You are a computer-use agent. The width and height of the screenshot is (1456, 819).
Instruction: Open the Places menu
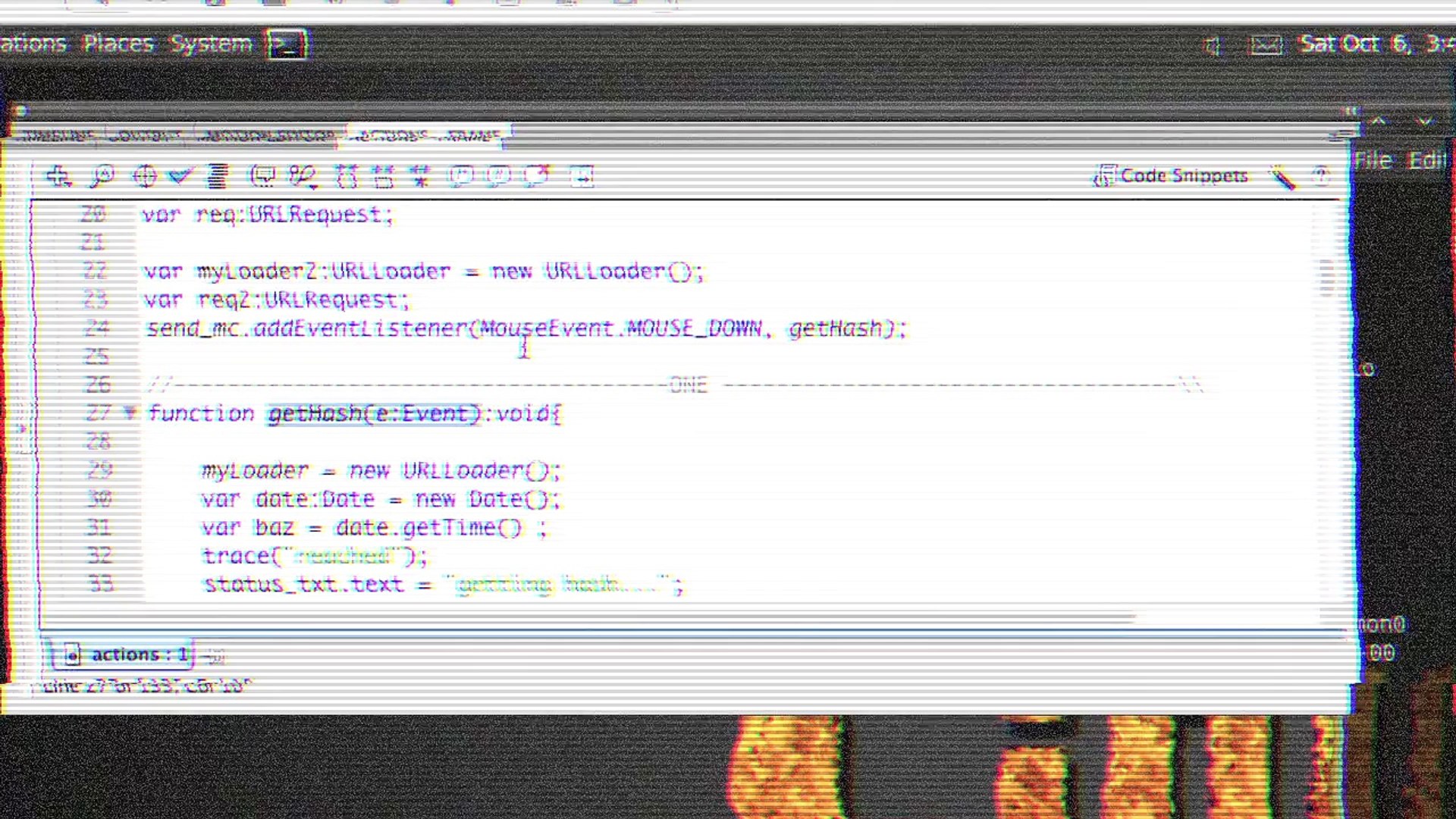pyautogui.click(x=118, y=44)
